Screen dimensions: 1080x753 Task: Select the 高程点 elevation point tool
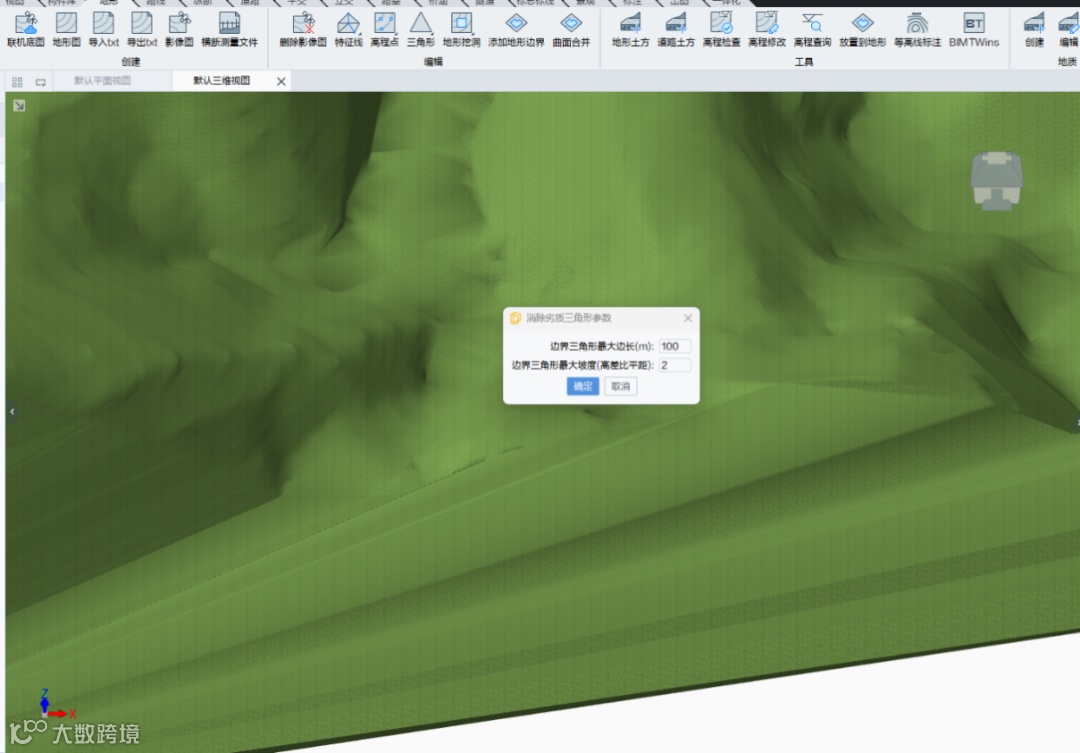(x=384, y=30)
